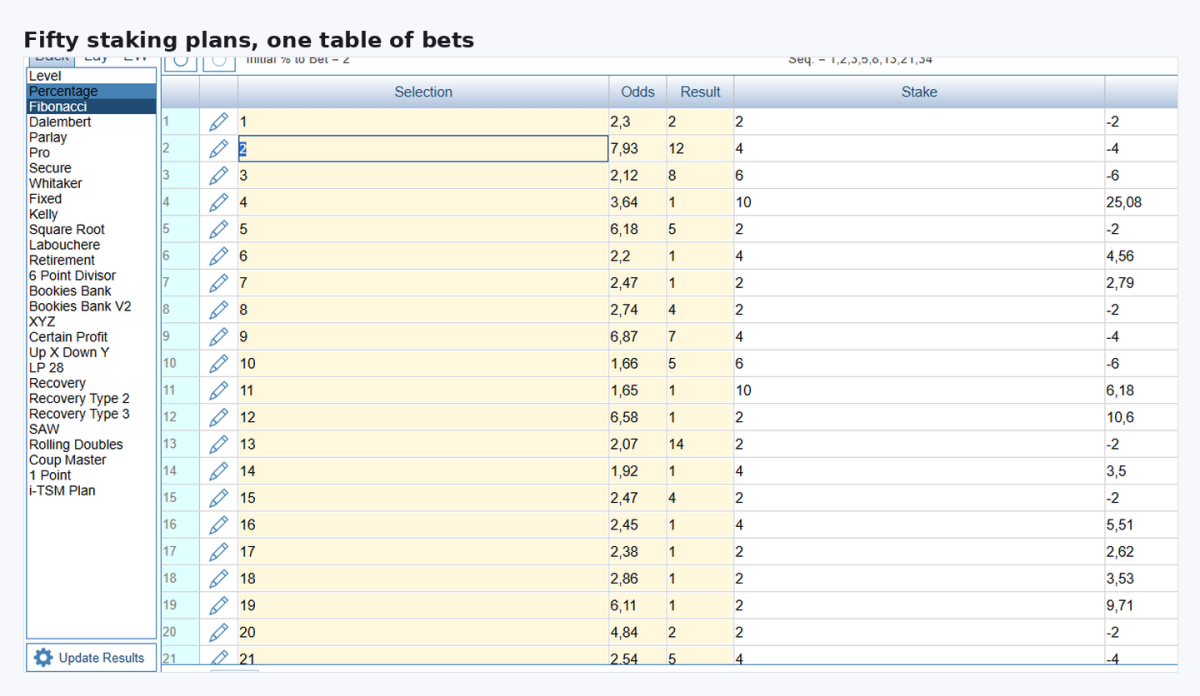Click the pencil icon in row 5
This screenshot has width=1200, height=696.
click(219, 229)
